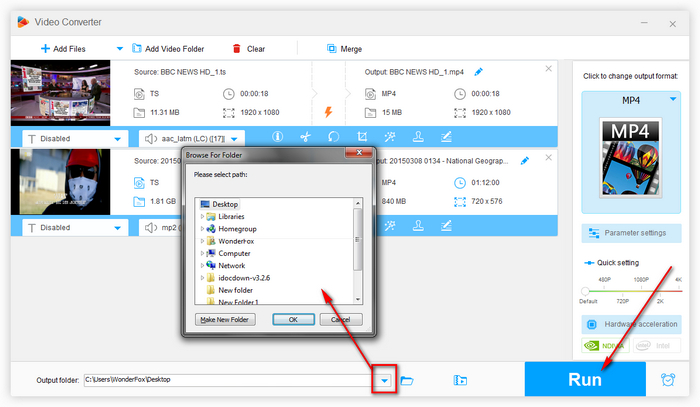This screenshot has height=407, width=700.
Task: Open the crop tool for BBC NEWS video
Action: click(x=362, y=137)
